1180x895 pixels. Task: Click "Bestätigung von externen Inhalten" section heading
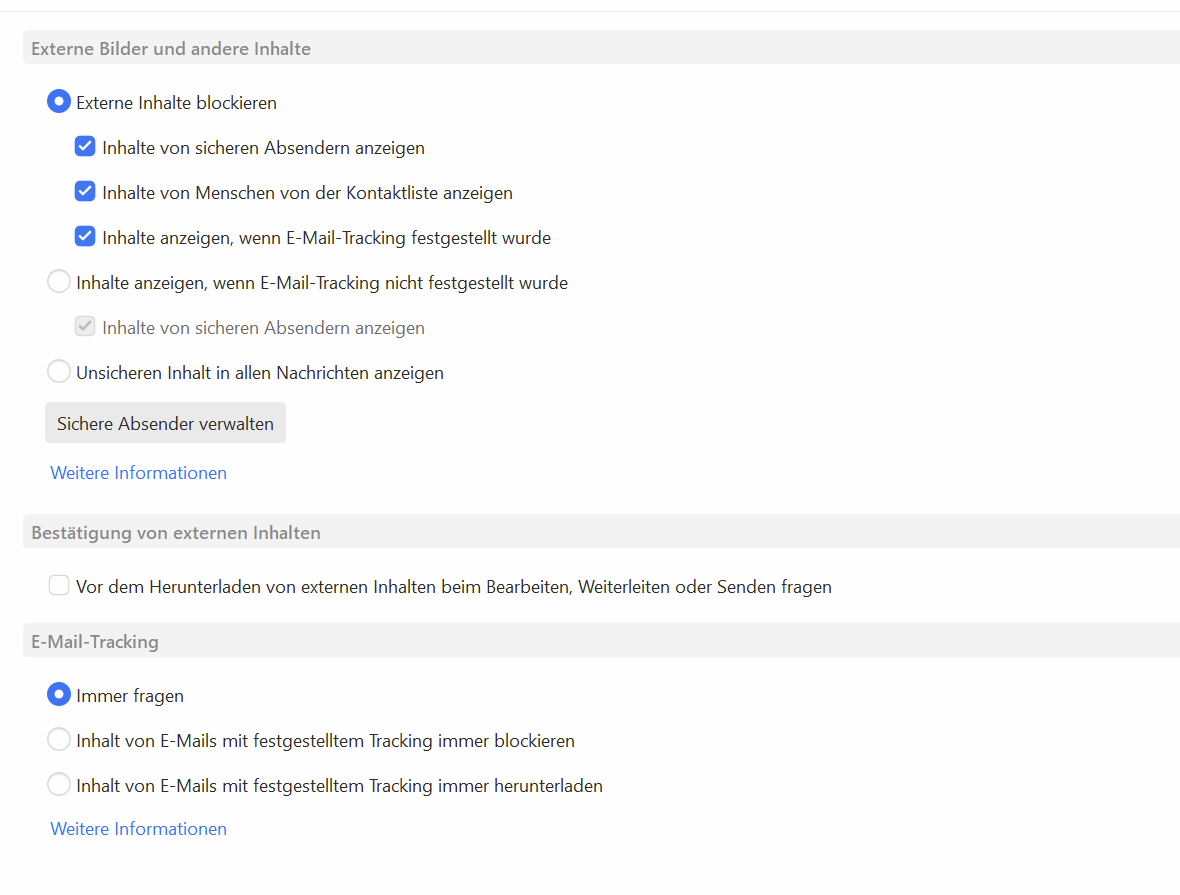tap(176, 532)
